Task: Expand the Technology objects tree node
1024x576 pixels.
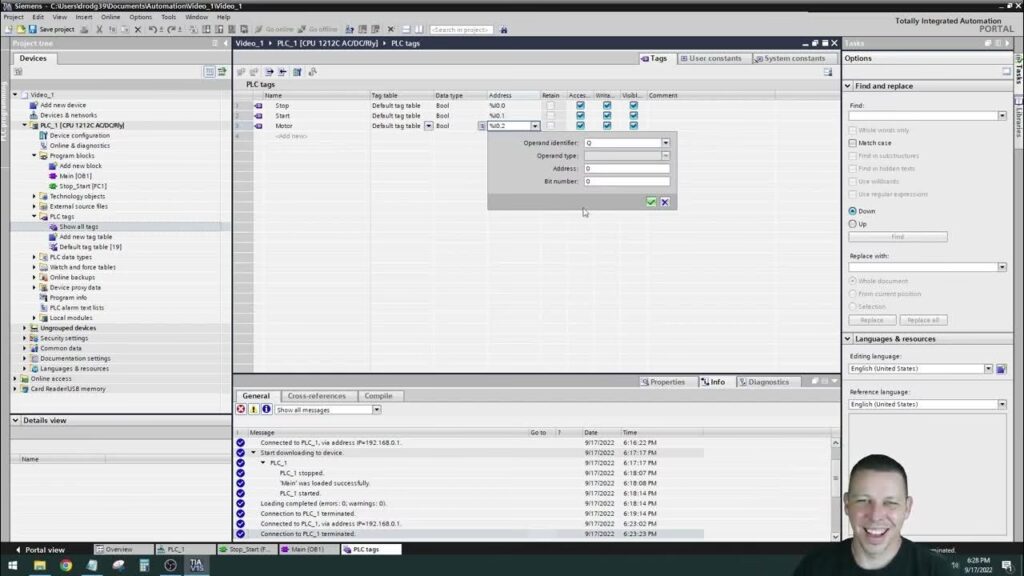Action: tap(34, 196)
